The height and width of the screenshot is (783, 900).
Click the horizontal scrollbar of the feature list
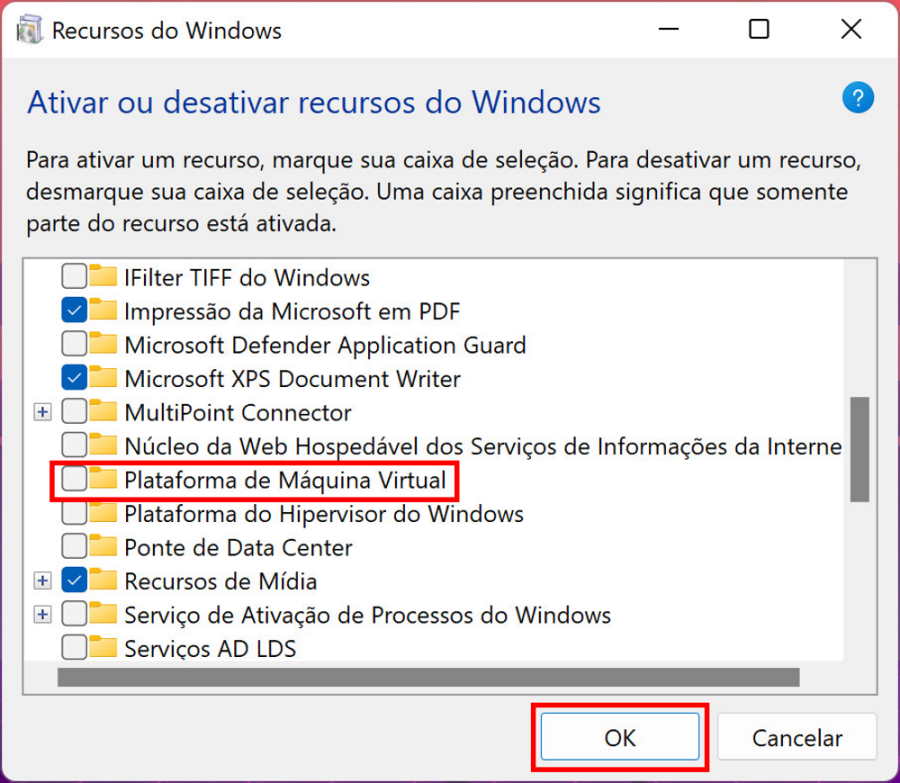(x=428, y=677)
